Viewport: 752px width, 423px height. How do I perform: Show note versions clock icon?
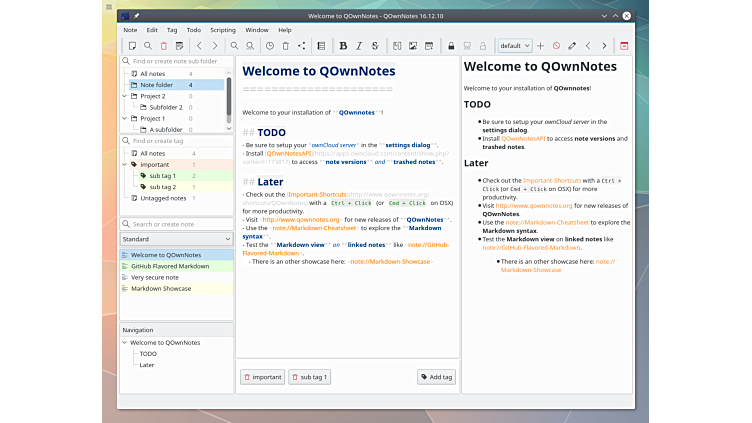pos(270,46)
